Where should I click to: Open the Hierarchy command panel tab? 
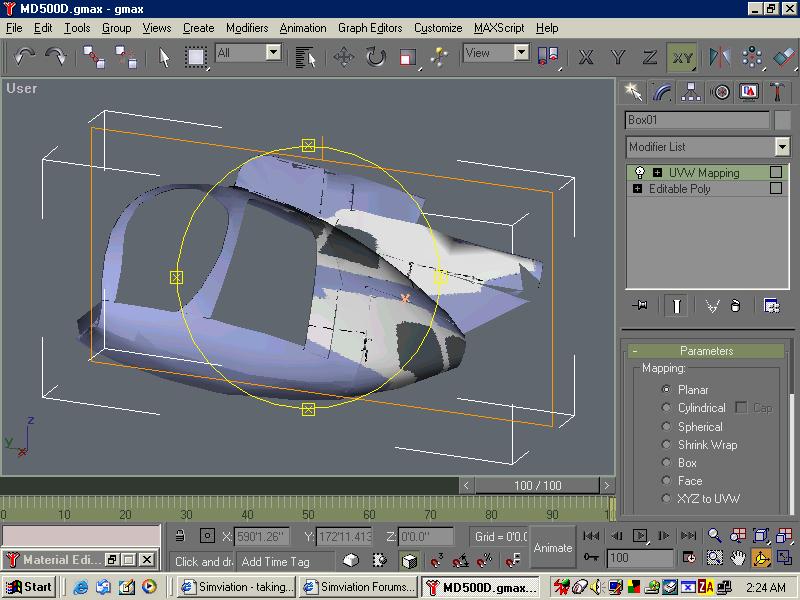[x=690, y=92]
